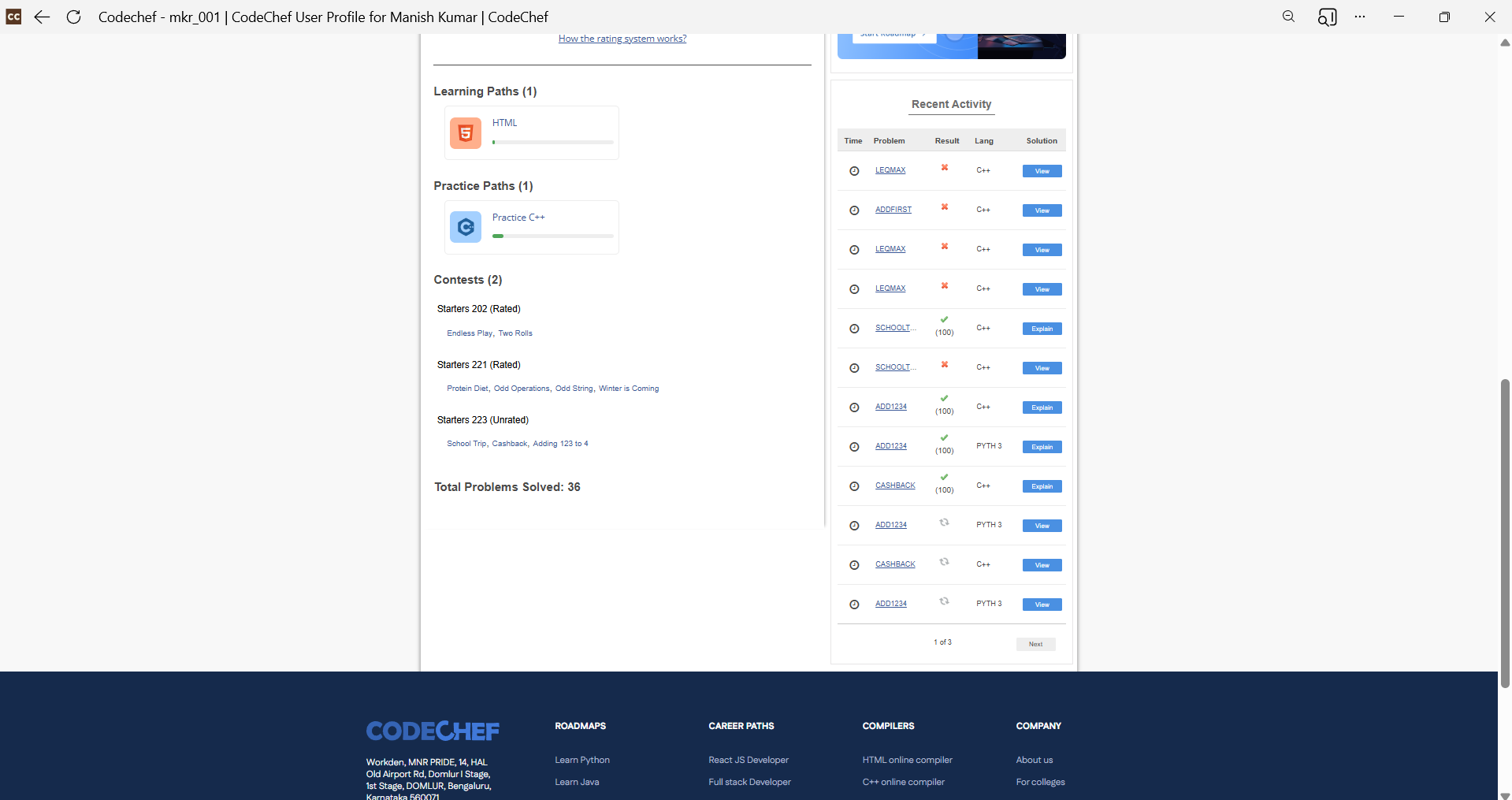
Task: Open the C++ online compiler link
Action: pos(903,782)
